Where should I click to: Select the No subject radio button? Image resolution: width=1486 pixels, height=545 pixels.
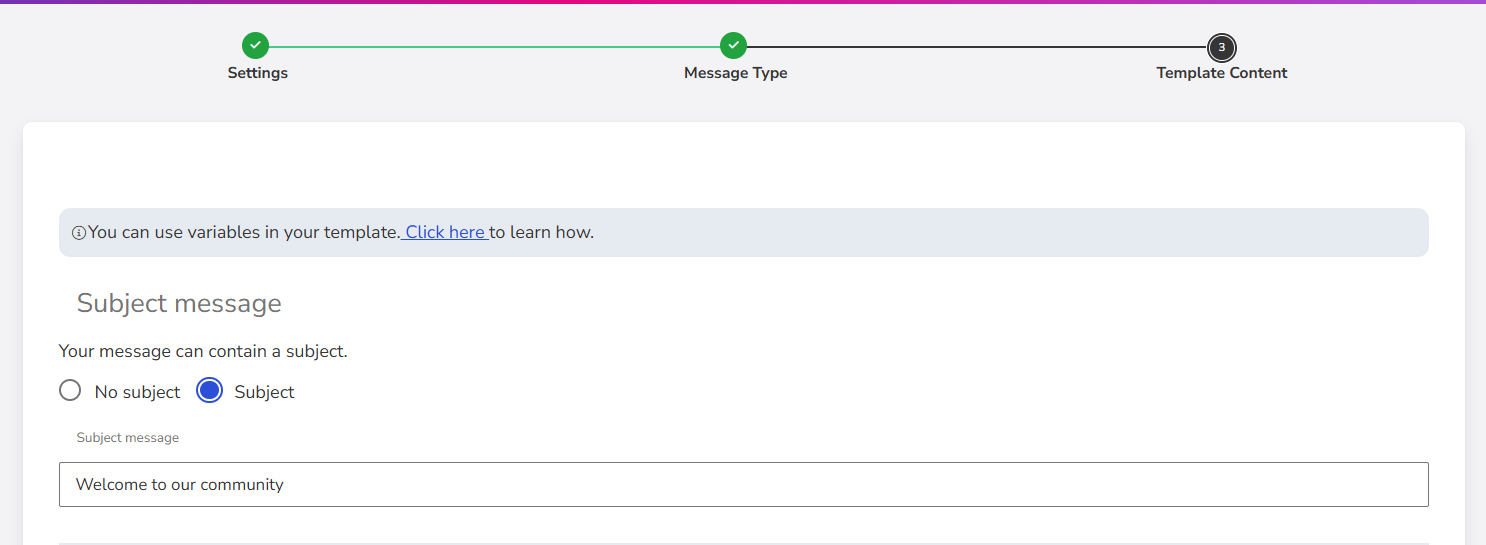click(x=70, y=390)
